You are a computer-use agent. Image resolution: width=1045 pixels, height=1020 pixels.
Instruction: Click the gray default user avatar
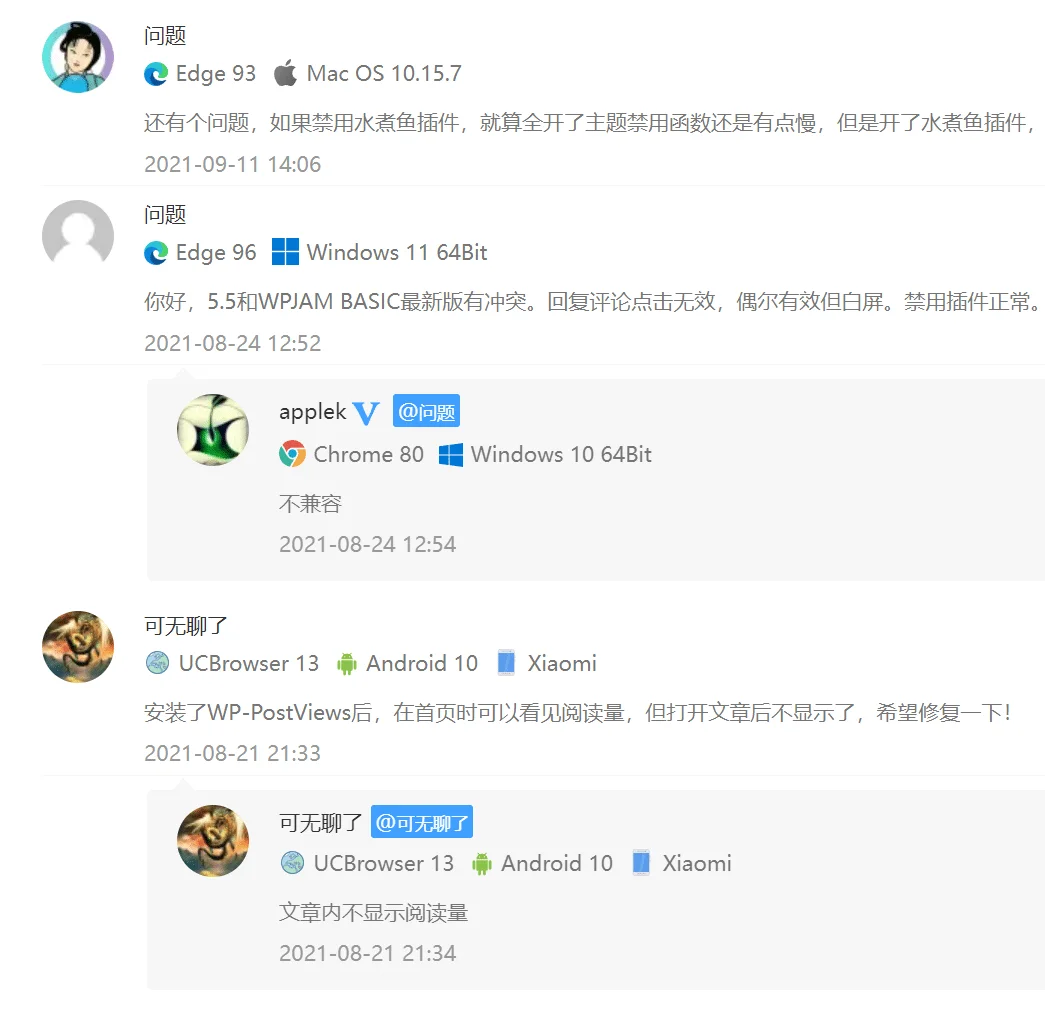[x=78, y=235]
